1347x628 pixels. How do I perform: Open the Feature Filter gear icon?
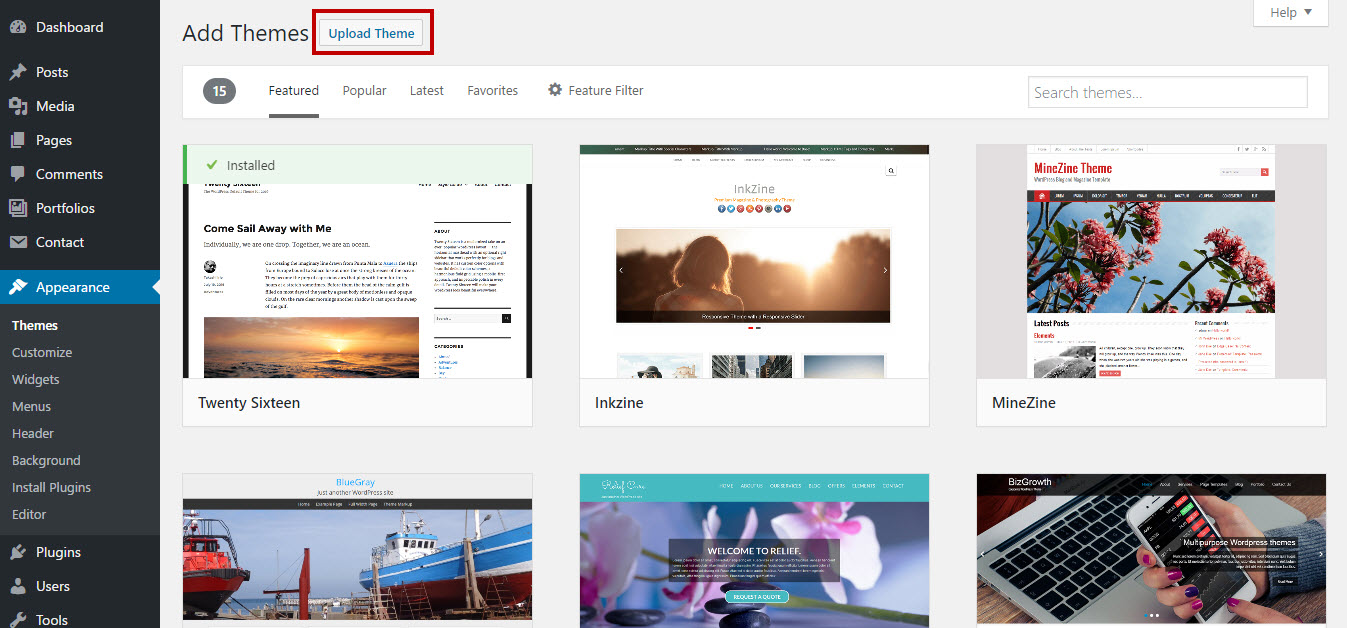pyautogui.click(x=555, y=90)
